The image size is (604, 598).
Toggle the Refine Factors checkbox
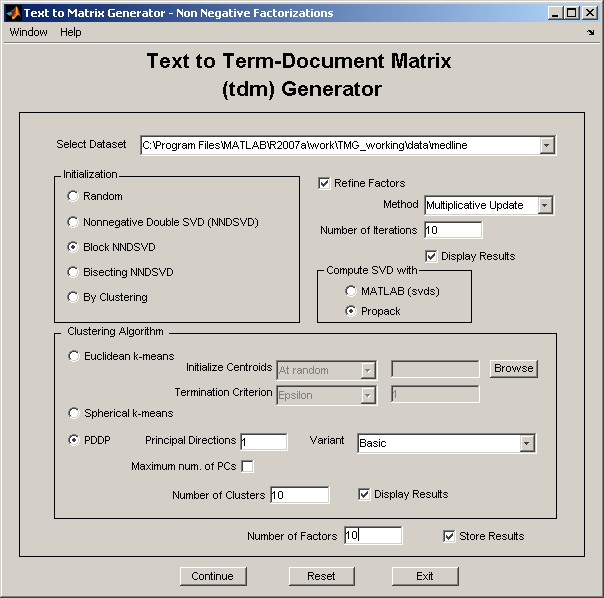tap(324, 183)
